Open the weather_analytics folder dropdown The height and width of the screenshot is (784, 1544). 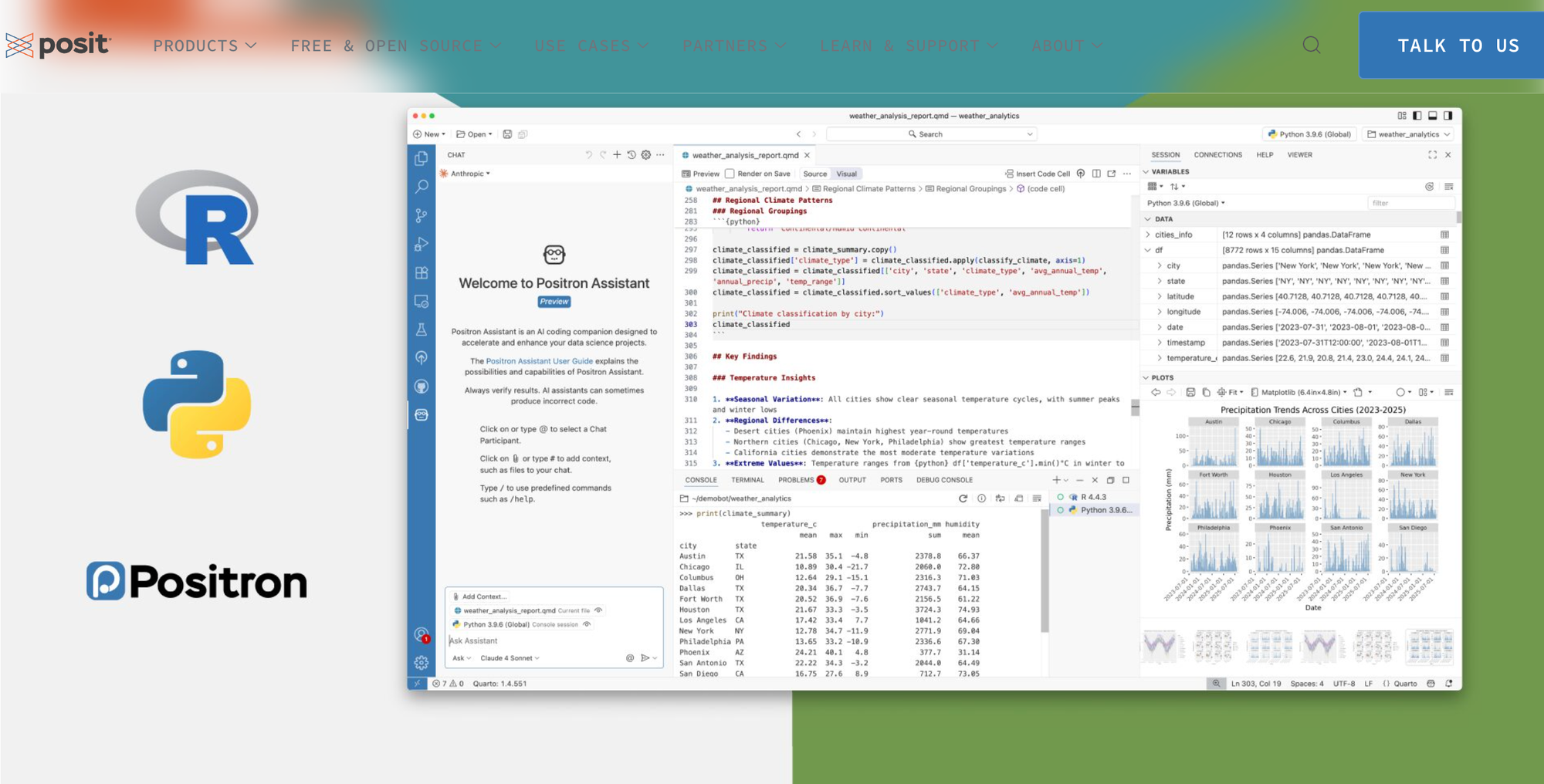point(1408,134)
